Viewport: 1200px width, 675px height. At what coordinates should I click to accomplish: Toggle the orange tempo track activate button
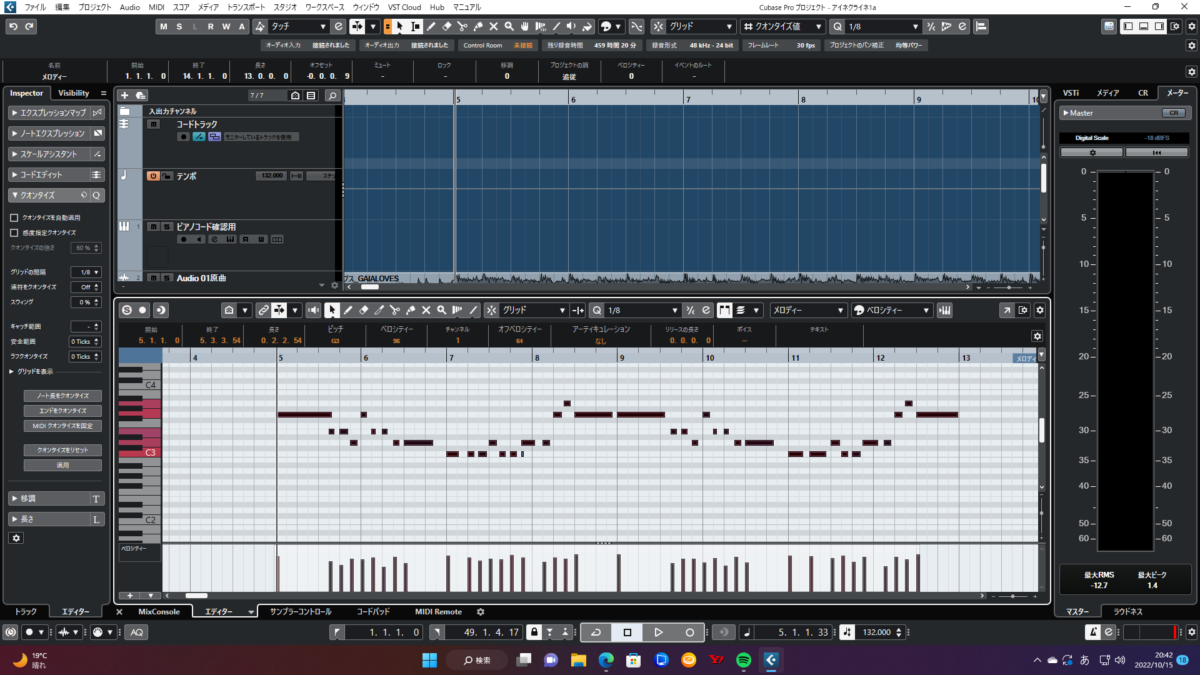click(153, 176)
